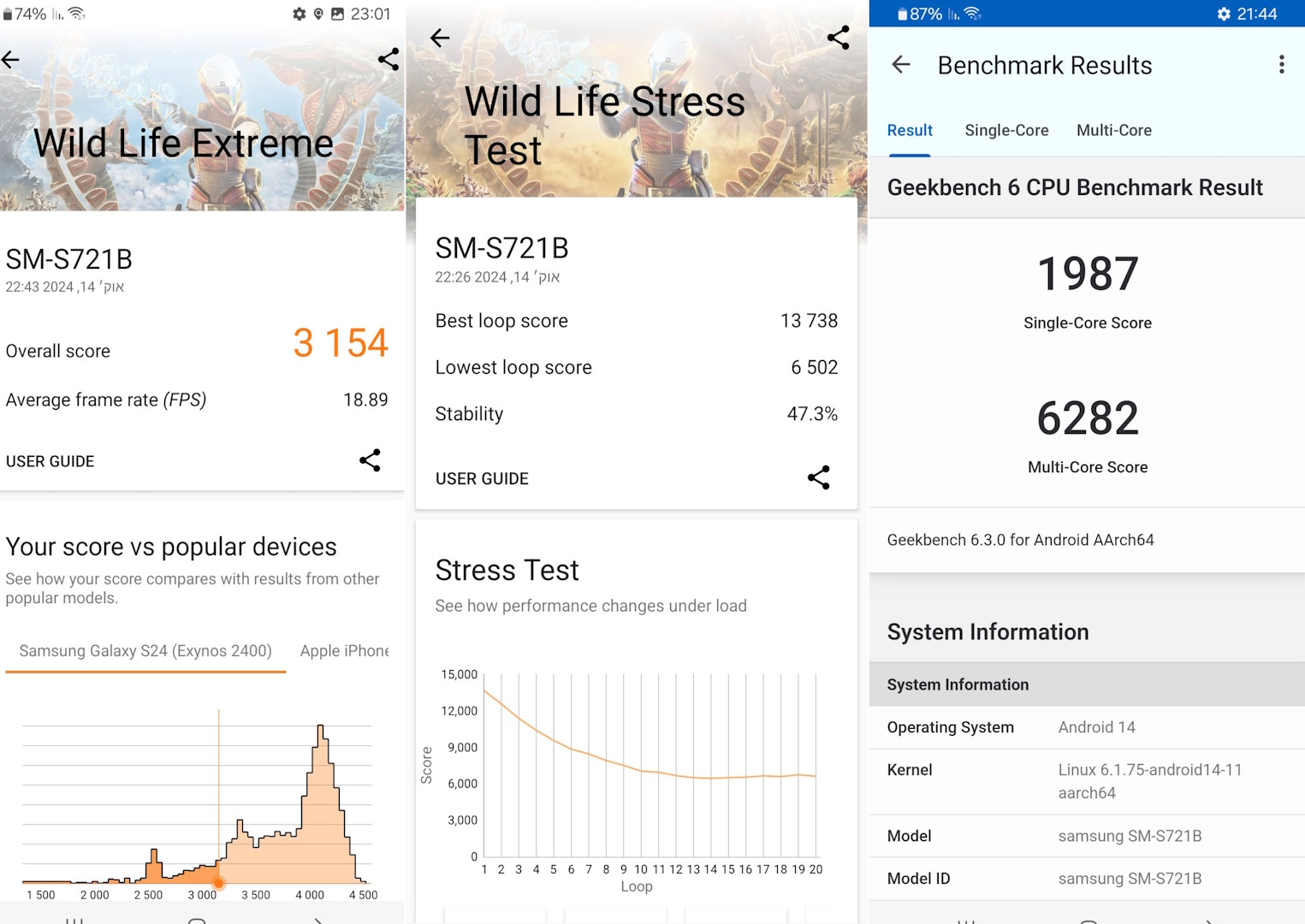
Task: Tap location pin status icon
Action: 318,14
